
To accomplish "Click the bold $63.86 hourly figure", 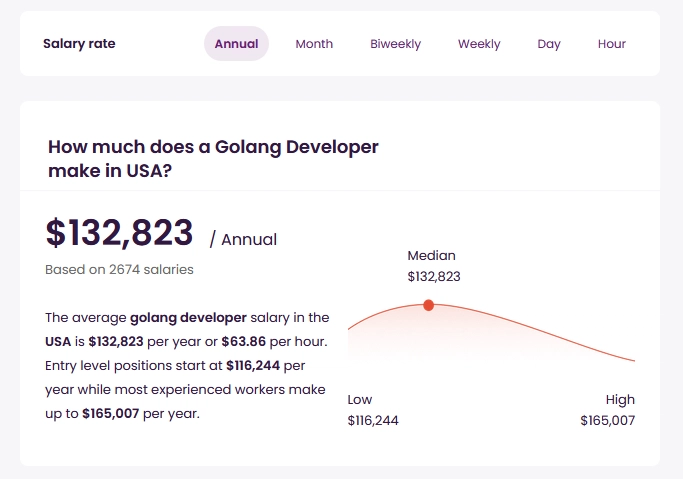I will coord(243,341).
